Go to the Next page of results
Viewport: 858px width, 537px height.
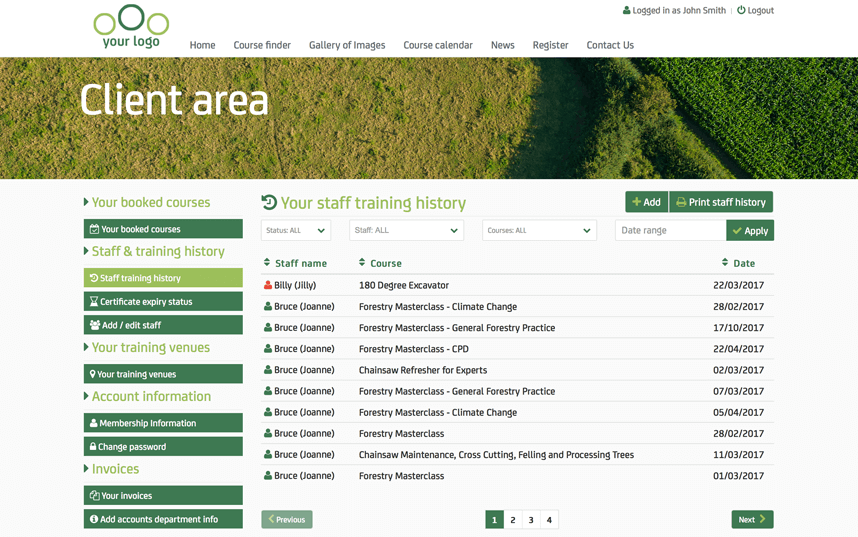pyautogui.click(x=752, y=520)
